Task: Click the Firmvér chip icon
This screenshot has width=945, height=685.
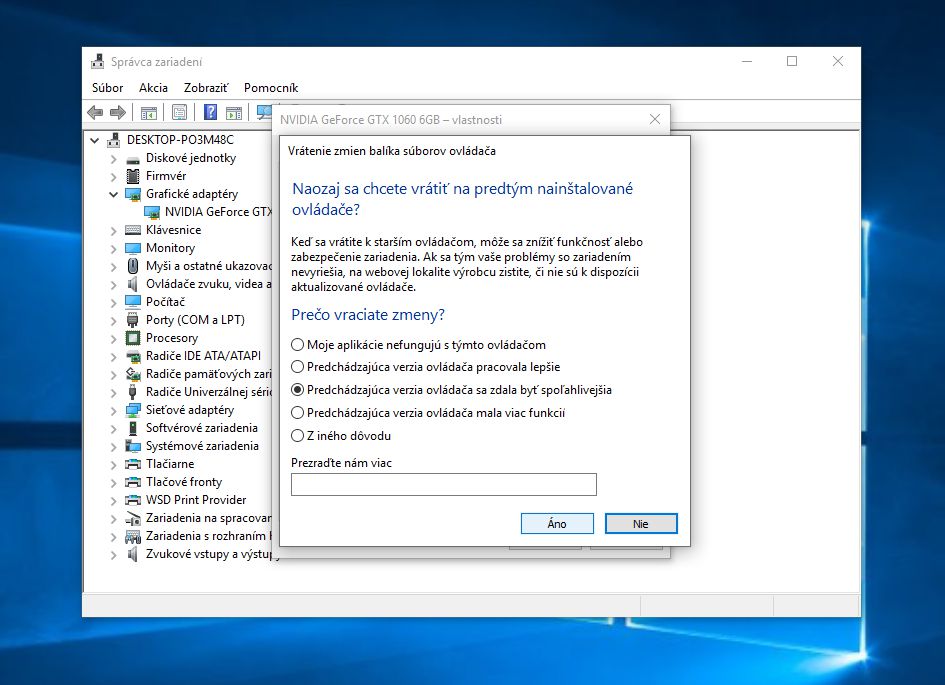Action: [133, 176]
